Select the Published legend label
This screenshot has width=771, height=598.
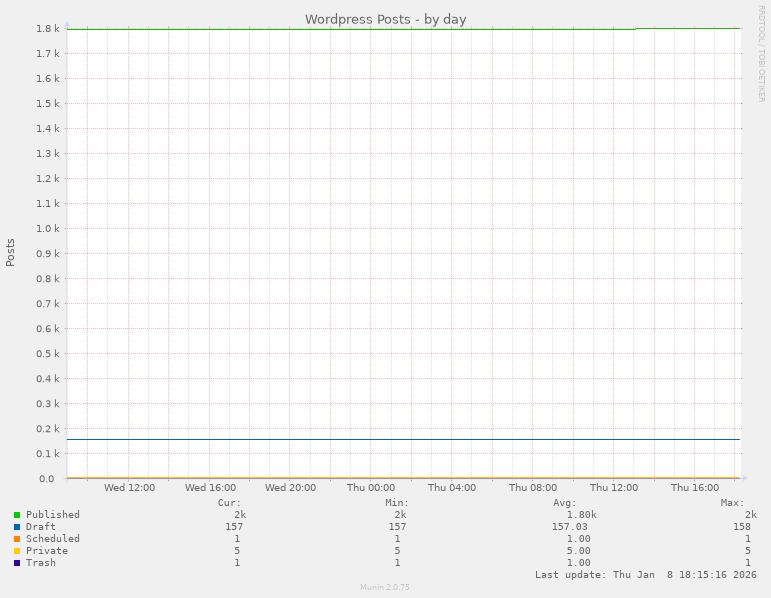click(53, 514)
